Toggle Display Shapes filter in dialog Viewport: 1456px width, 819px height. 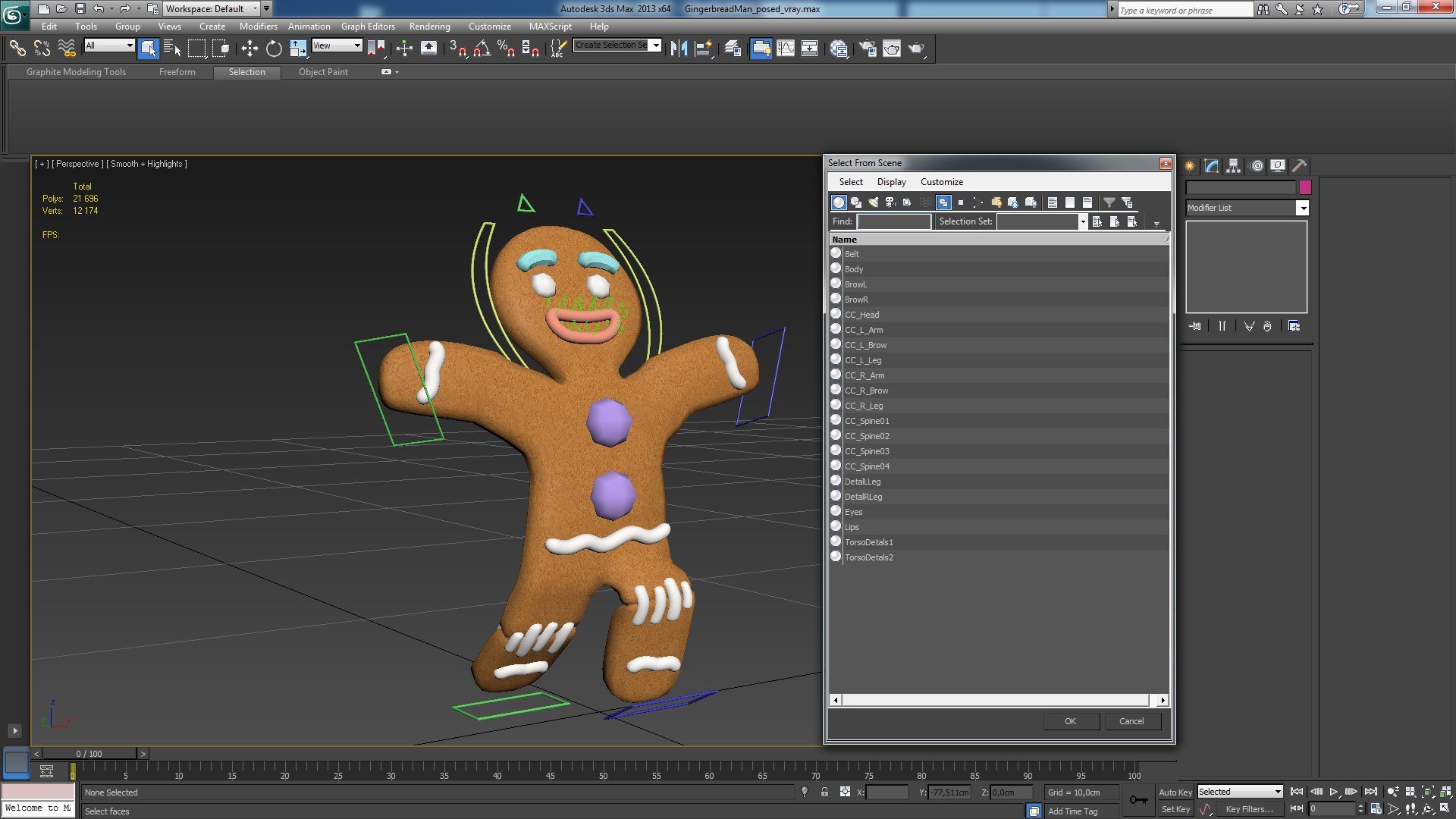pyautogui.click(x=856, y=202)
